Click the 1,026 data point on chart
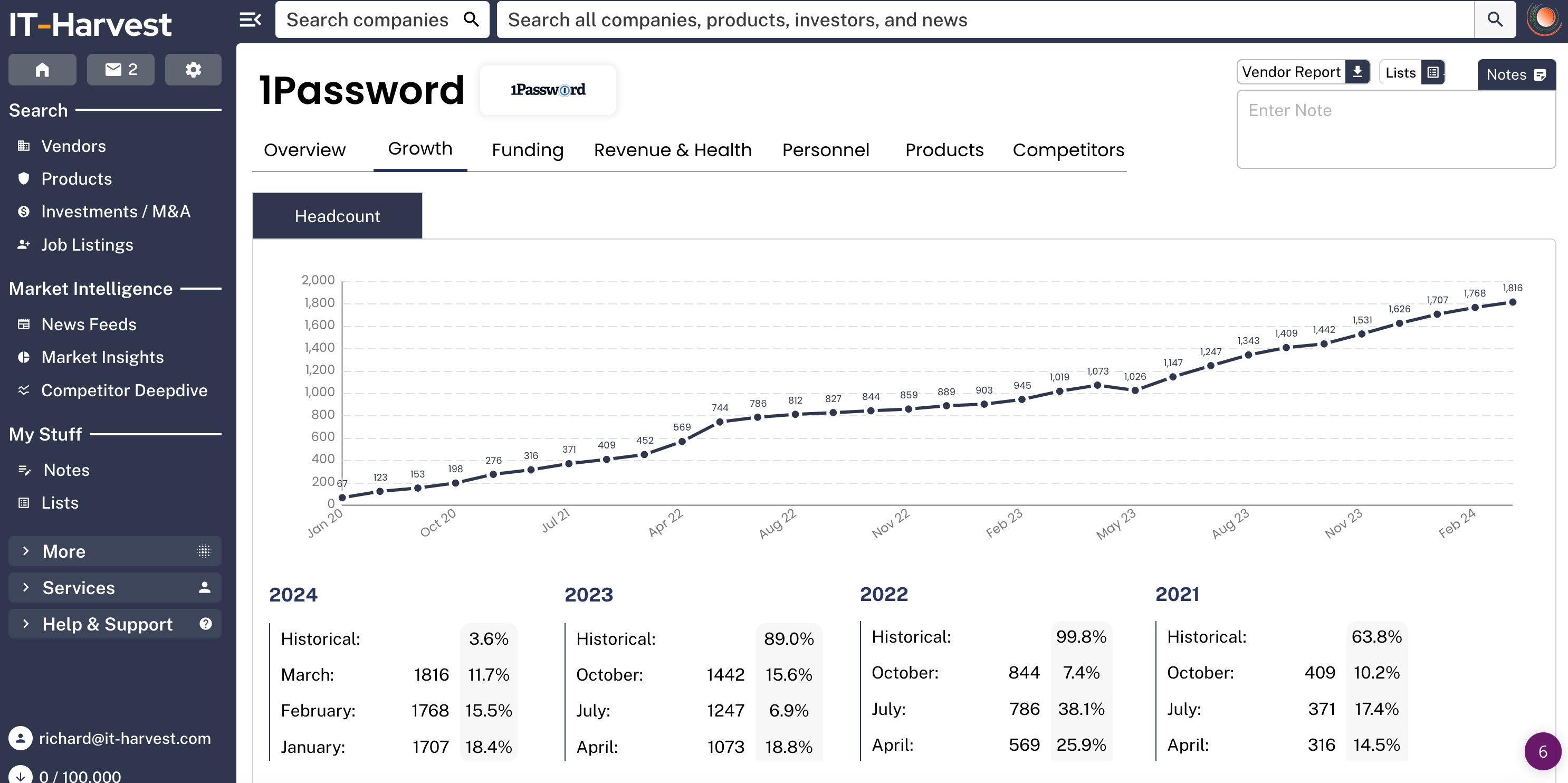This screenshot has width=1568, height=783. (1135, 390)
